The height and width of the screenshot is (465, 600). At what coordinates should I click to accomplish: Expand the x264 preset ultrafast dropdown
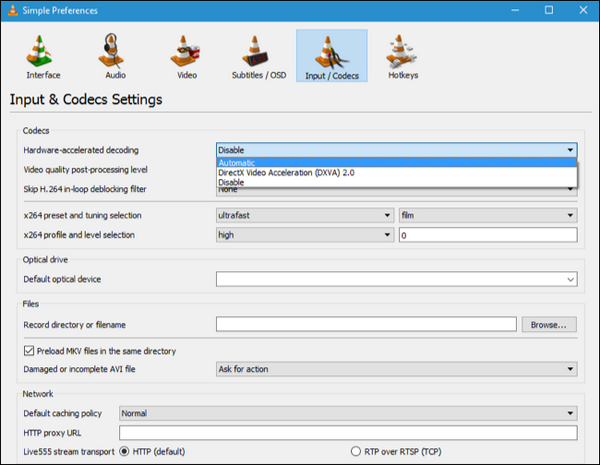tap(304, 215)
